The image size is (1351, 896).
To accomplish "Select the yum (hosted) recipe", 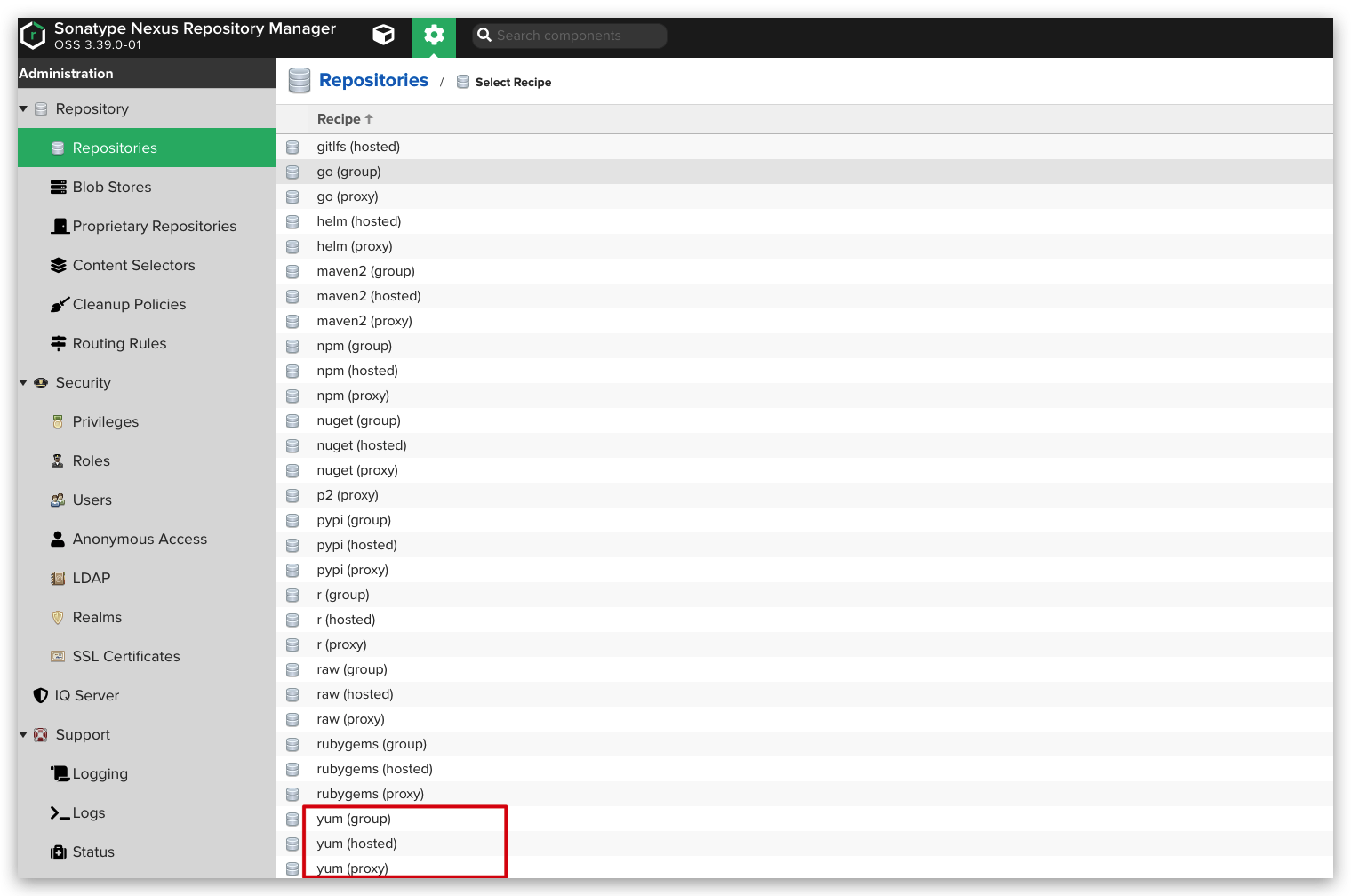I will click(356, 844).
